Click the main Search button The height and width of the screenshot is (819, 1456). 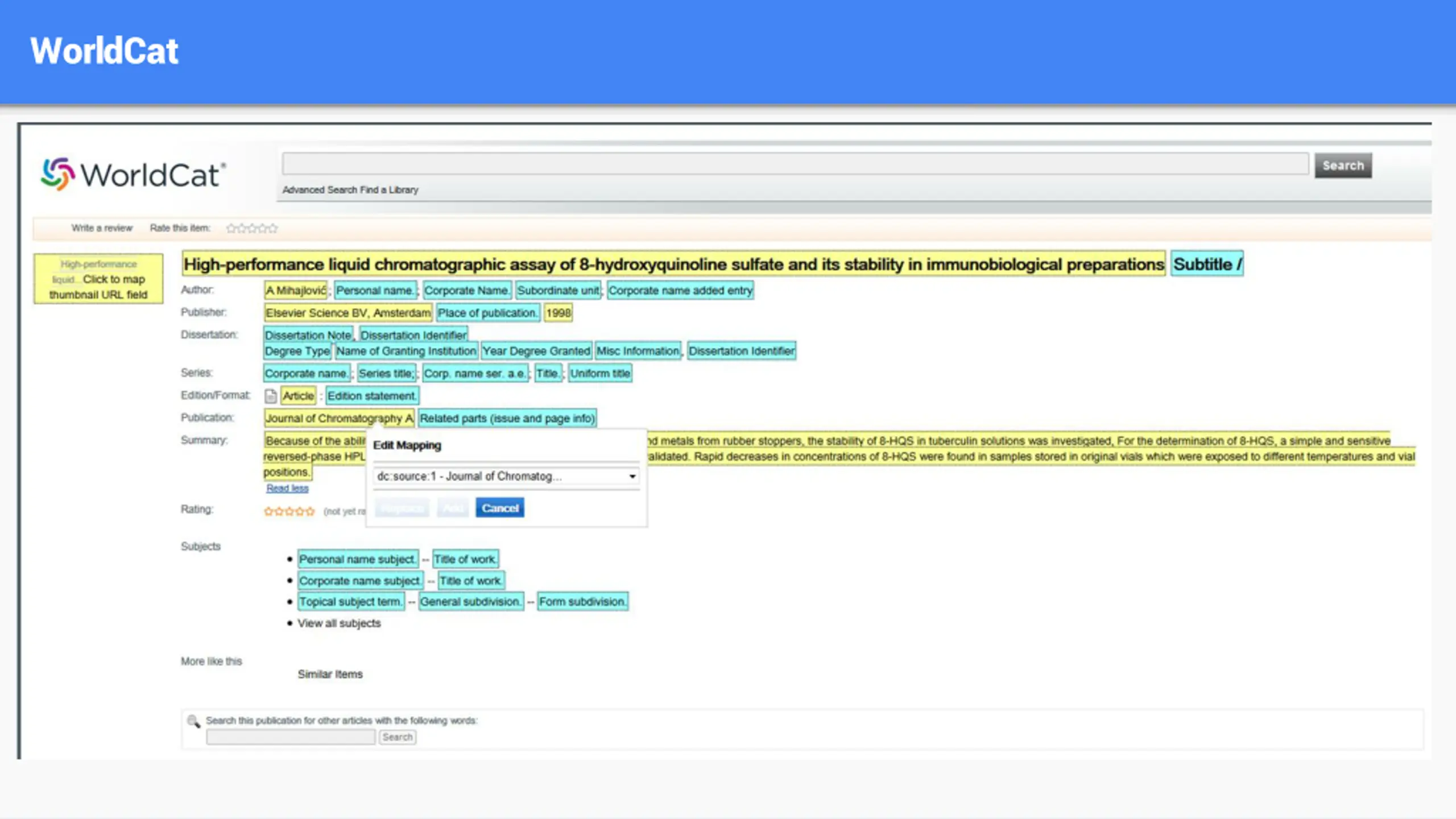pyautogui.click(x=1343, y=166)
